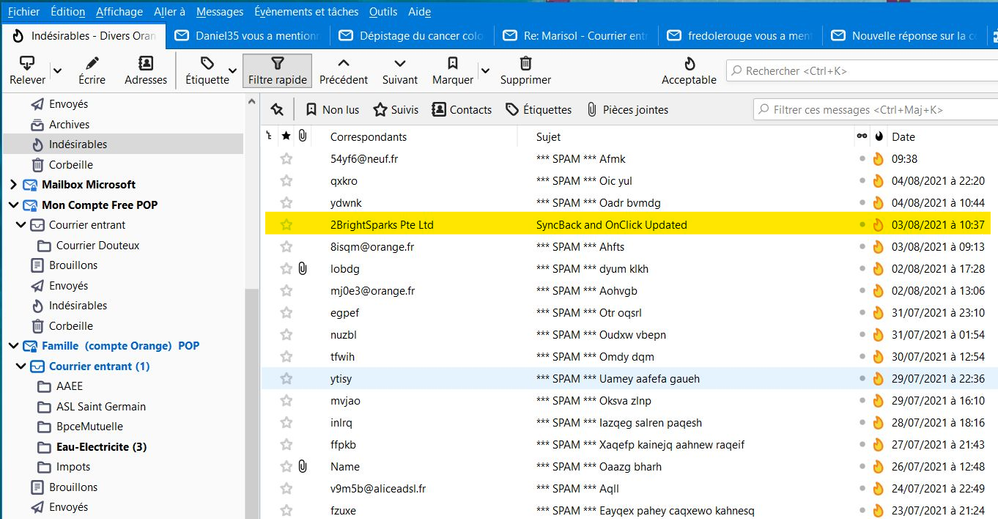Click the Supprimer trash icon
Image resolution: width=998 pixels, height=519 pixels.
pos(525,64)
